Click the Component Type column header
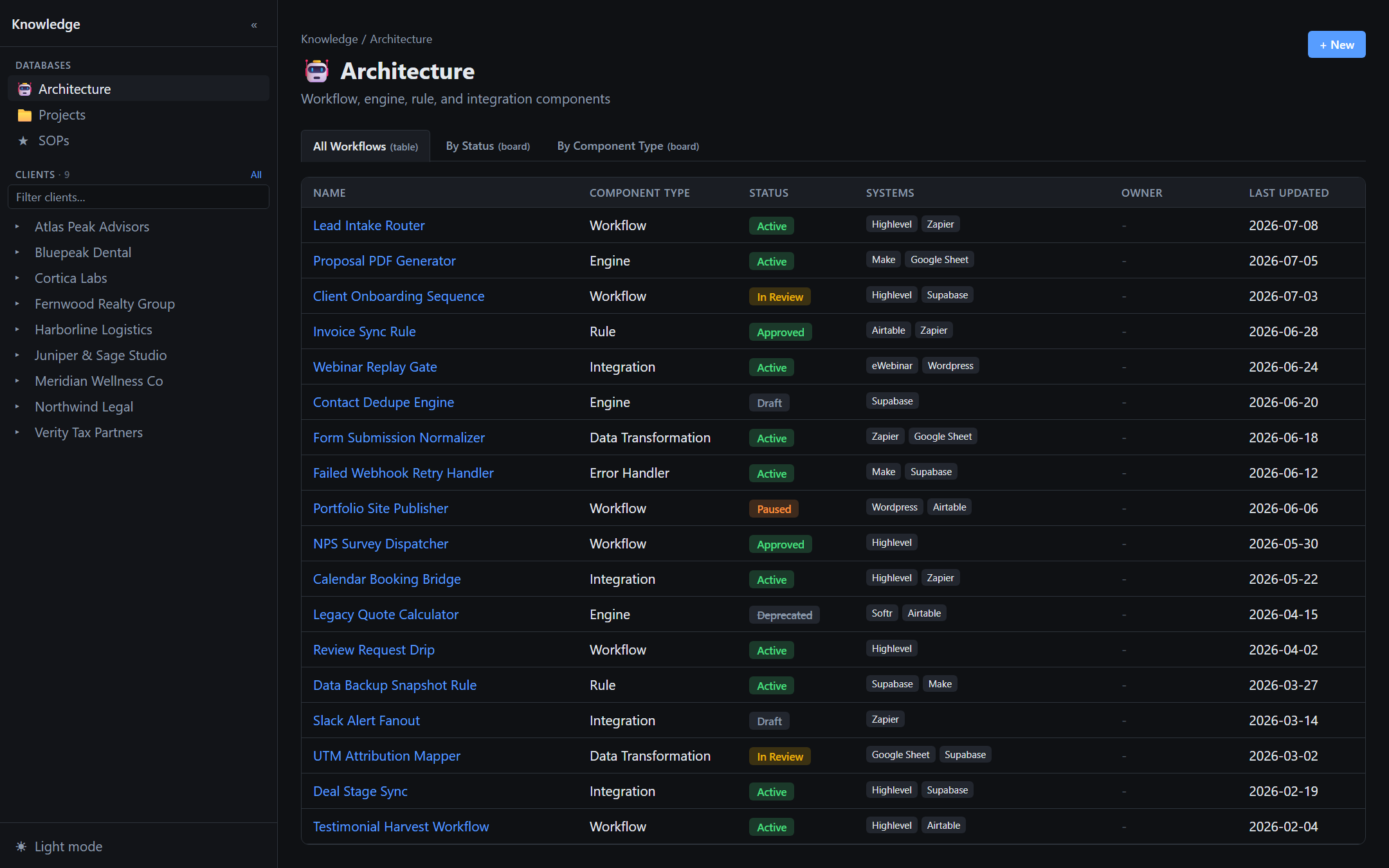This screenshot has height=868, width=1389. 639,193
